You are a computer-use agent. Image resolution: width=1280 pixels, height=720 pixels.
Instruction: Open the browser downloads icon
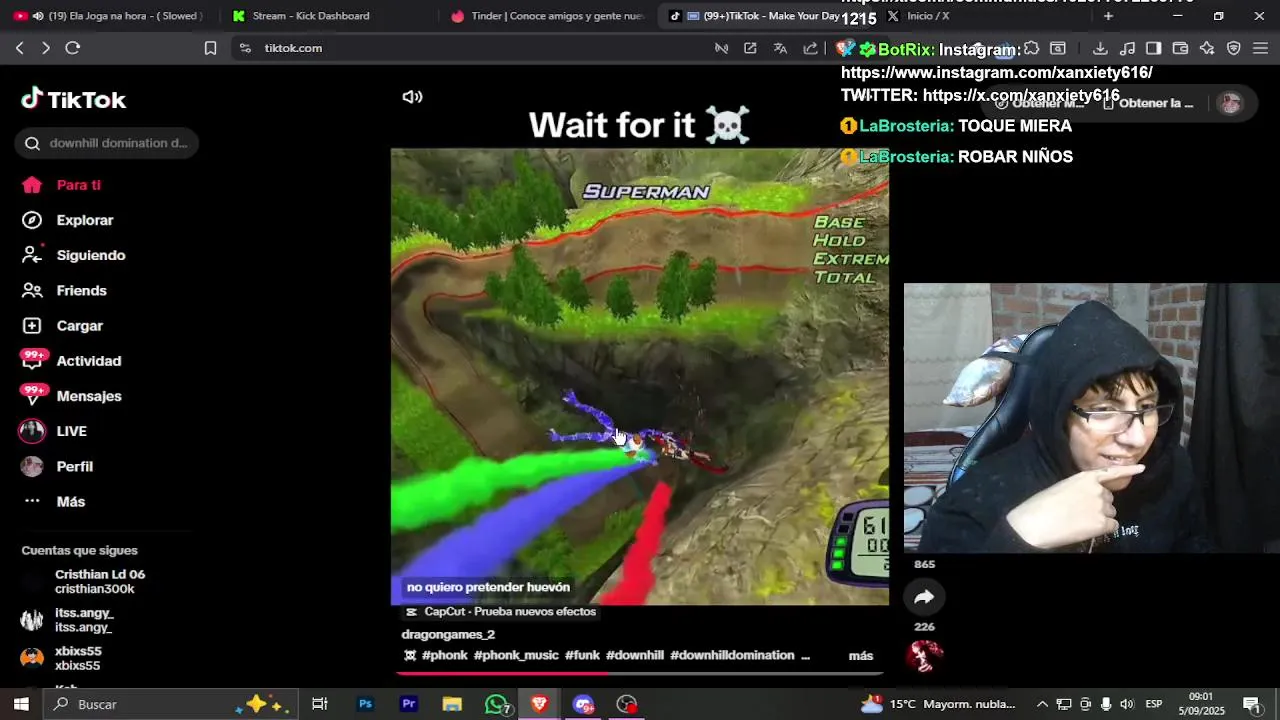1100,48
